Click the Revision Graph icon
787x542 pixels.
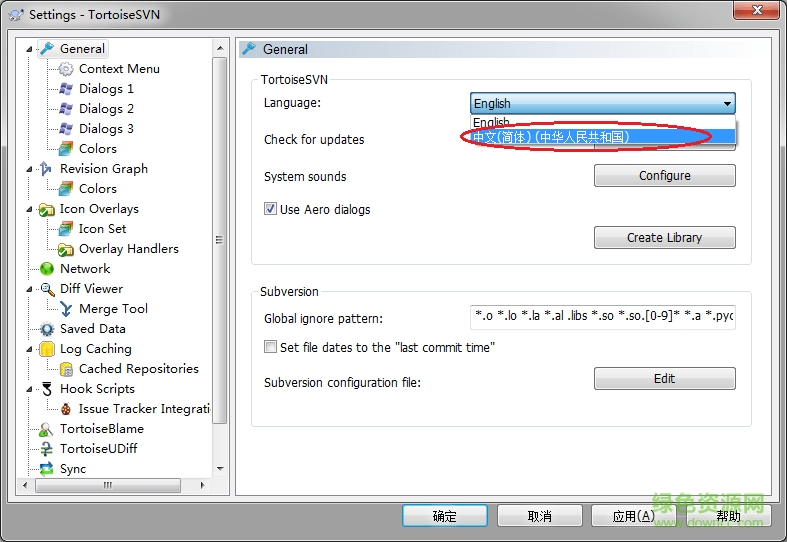click(x=46, y=169)
